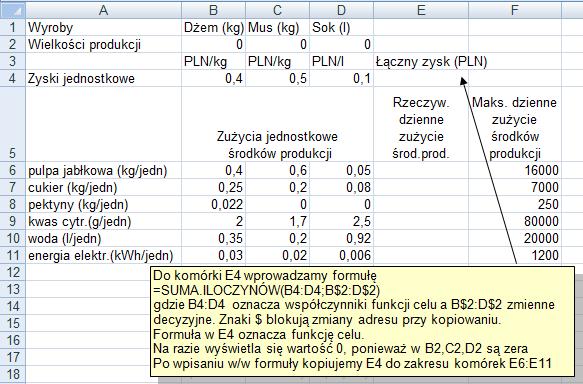This screenshot has width=583, height=384.
Task: Select value 0,006 in energia row
Action: click(341, 255)
